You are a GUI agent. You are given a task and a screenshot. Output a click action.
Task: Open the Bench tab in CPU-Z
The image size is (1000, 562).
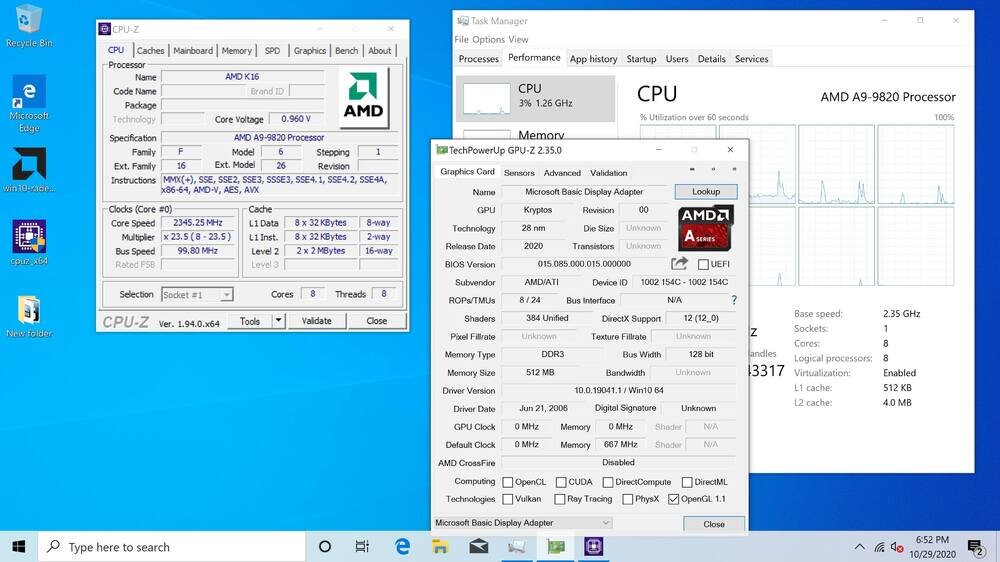pyautogui.click(x=346, y=50)
